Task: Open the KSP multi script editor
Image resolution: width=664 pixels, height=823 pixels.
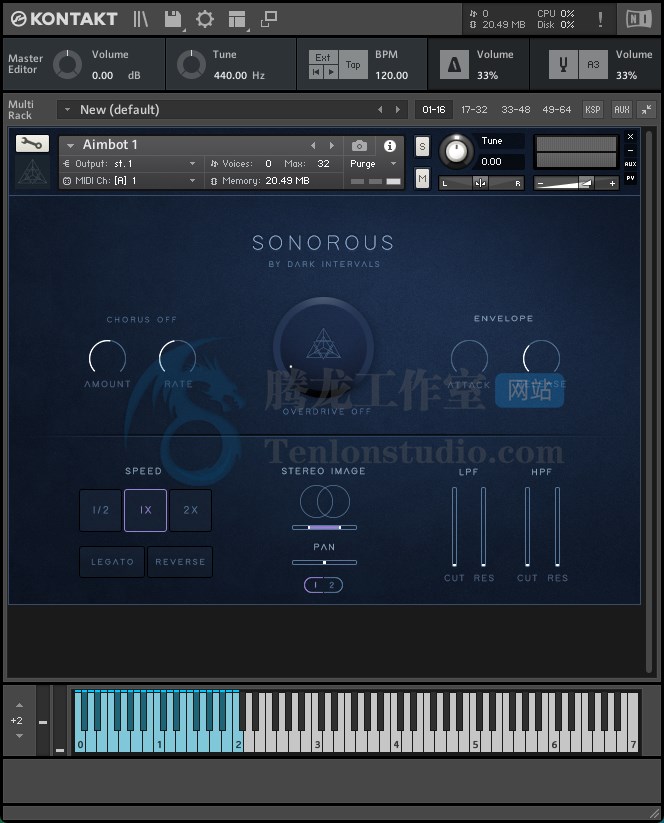Action: click(x=593, y=110)
